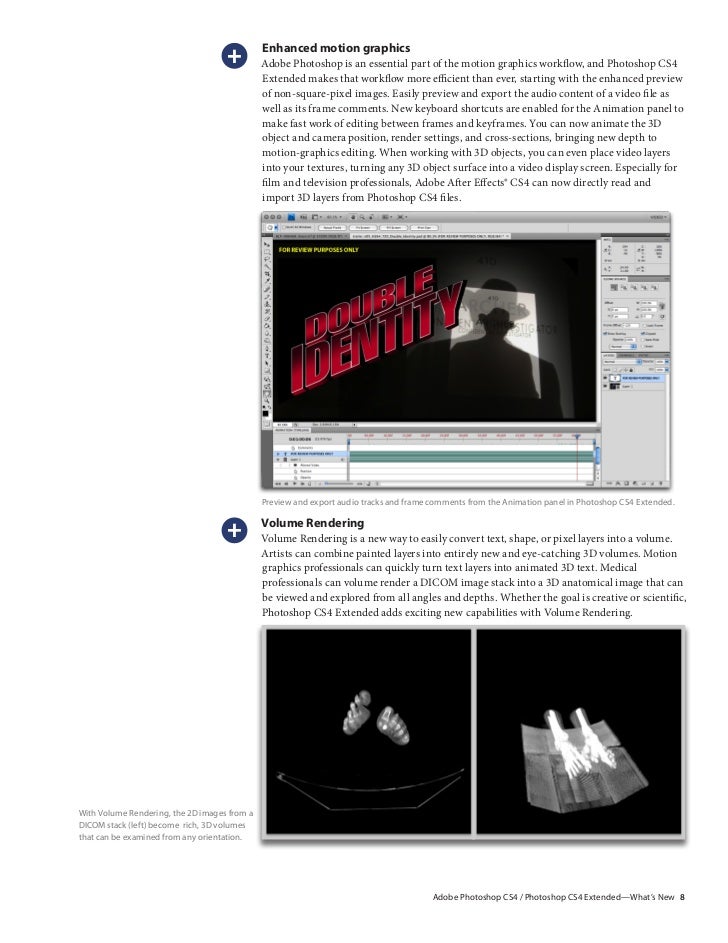728x943 pixels.
Task: Open the view extras dropdown
Action: tap(317, 217)
